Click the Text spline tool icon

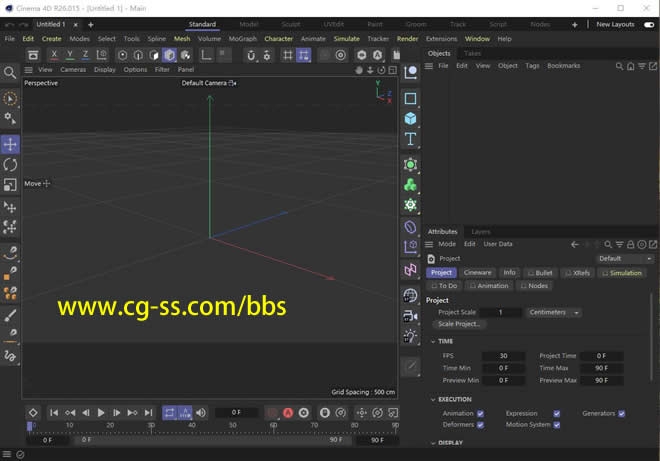pyautogui.click(x=410, y=140)
